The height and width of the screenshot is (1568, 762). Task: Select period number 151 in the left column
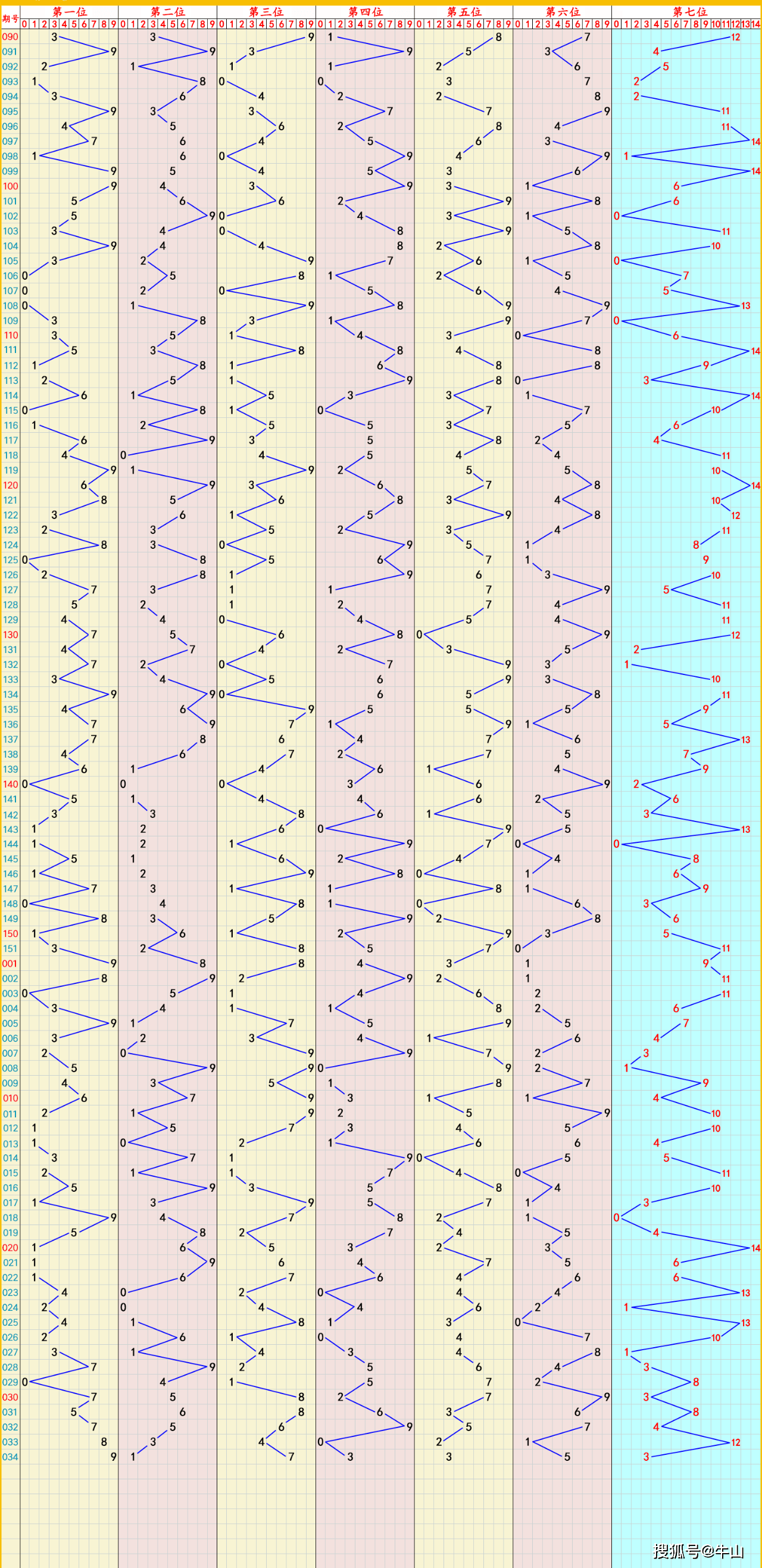(10, 948)
